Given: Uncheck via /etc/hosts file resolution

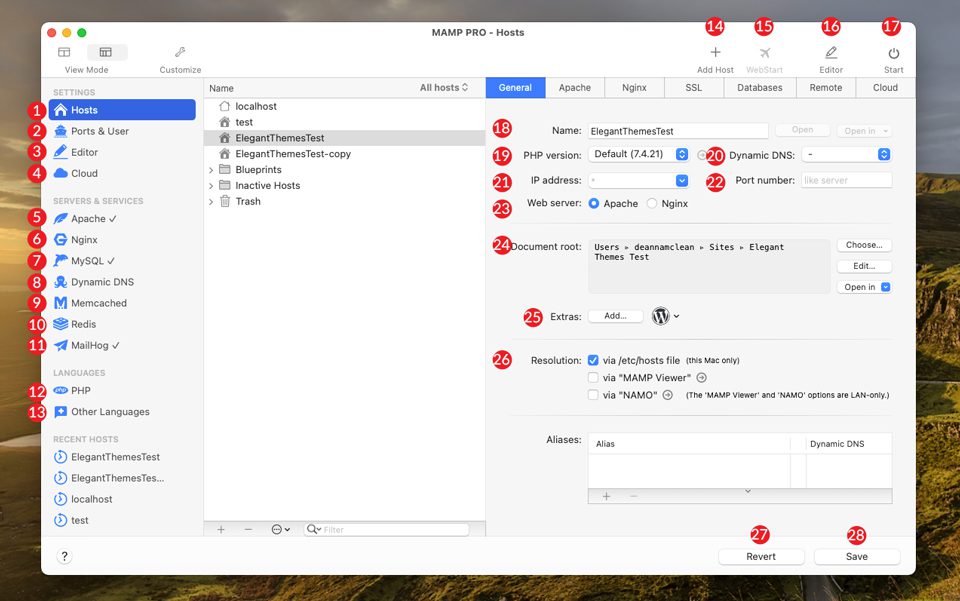Looking at the screenshot, I should tap(594, 360).
